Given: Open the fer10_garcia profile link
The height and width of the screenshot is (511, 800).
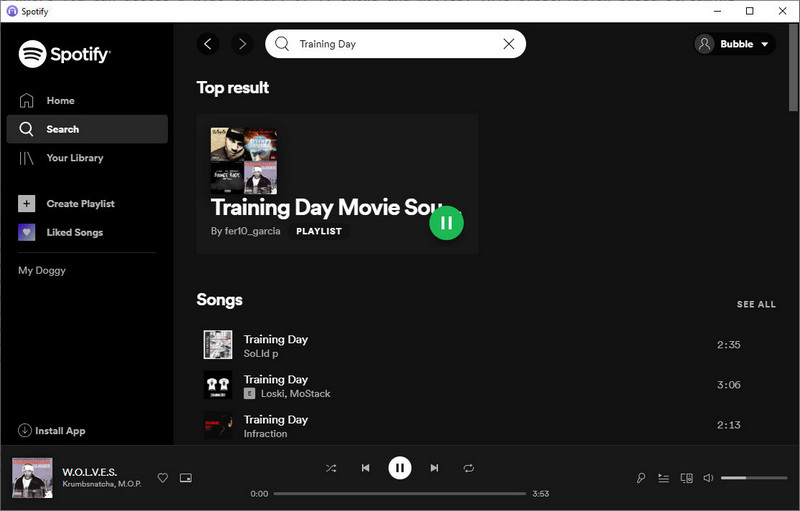Looking at the screenshot, I should tap(253, 231).
